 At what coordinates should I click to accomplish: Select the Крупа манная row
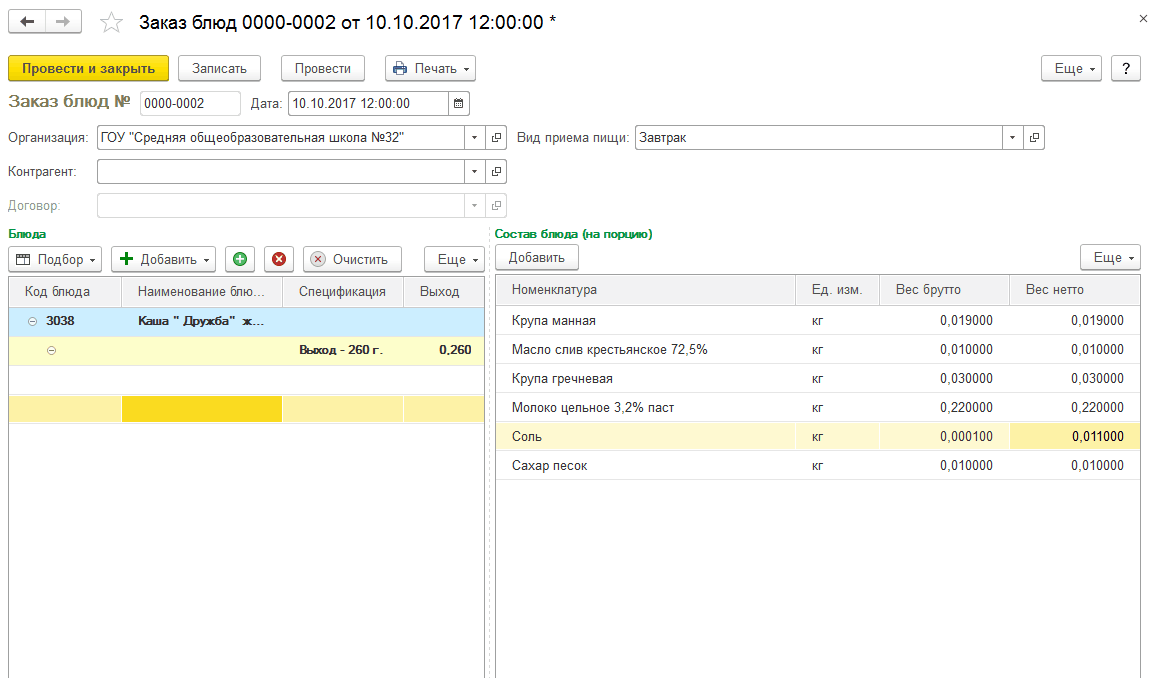[x=818, y=321]
